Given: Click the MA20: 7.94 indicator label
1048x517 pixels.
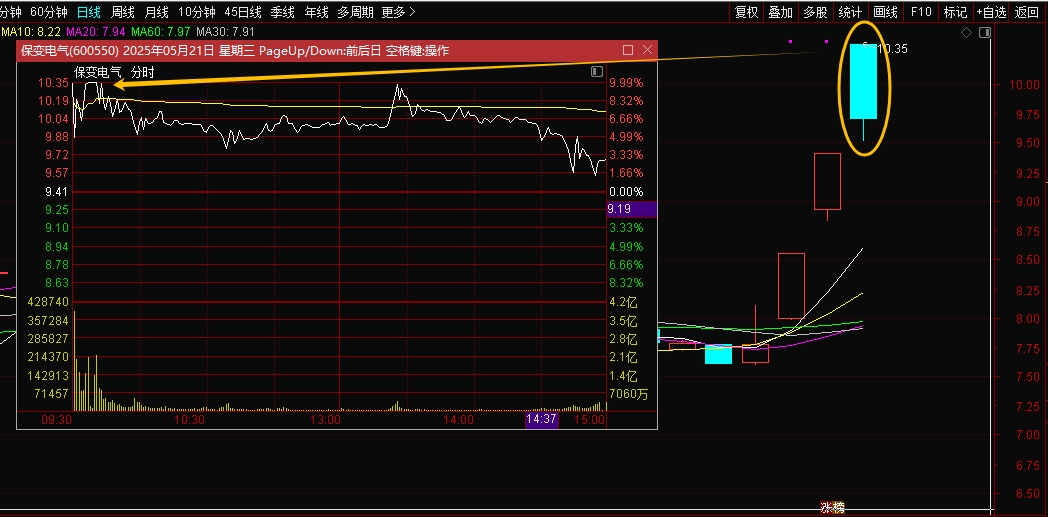Looking at the screenshot, I should (x=96, y=31).
